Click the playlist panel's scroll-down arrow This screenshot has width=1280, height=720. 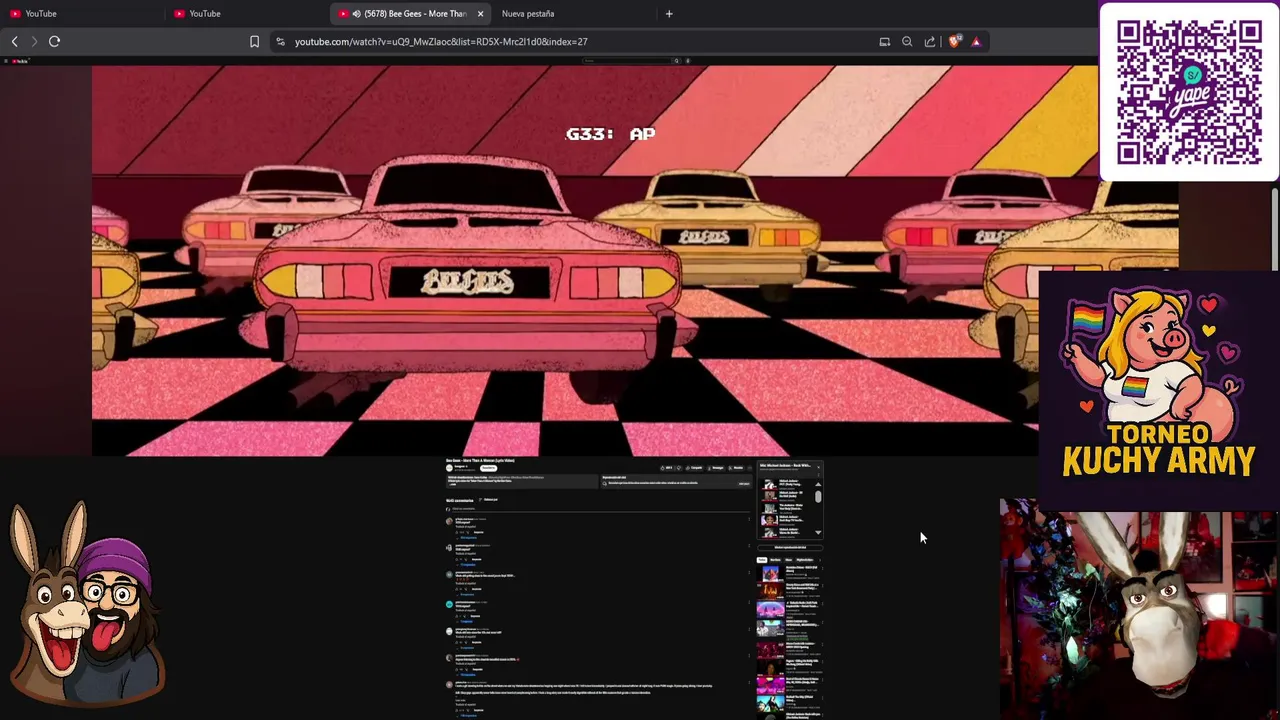tap(818, 532)
